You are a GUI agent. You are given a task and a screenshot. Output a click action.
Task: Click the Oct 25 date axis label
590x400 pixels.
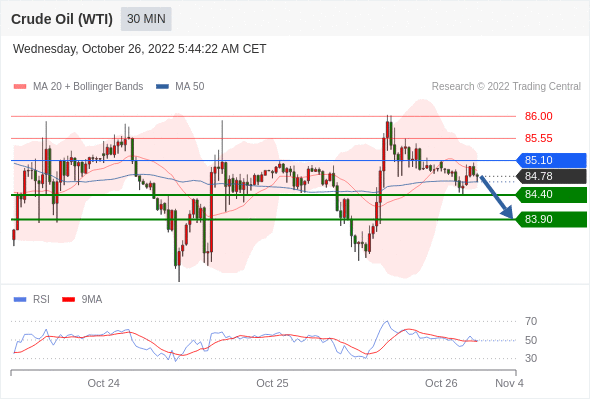pyautogui.click(x=272, y=383)
